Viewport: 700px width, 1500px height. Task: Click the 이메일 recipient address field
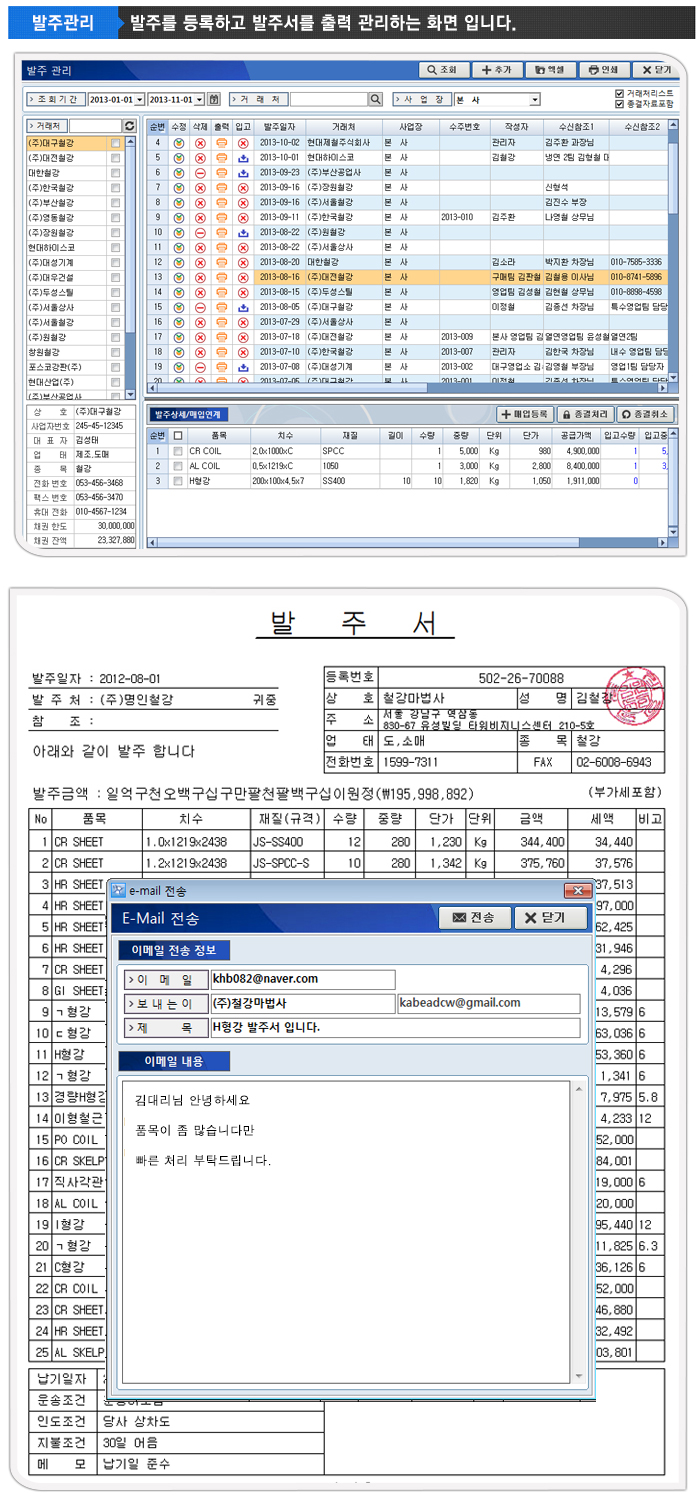tap(303, 979)
